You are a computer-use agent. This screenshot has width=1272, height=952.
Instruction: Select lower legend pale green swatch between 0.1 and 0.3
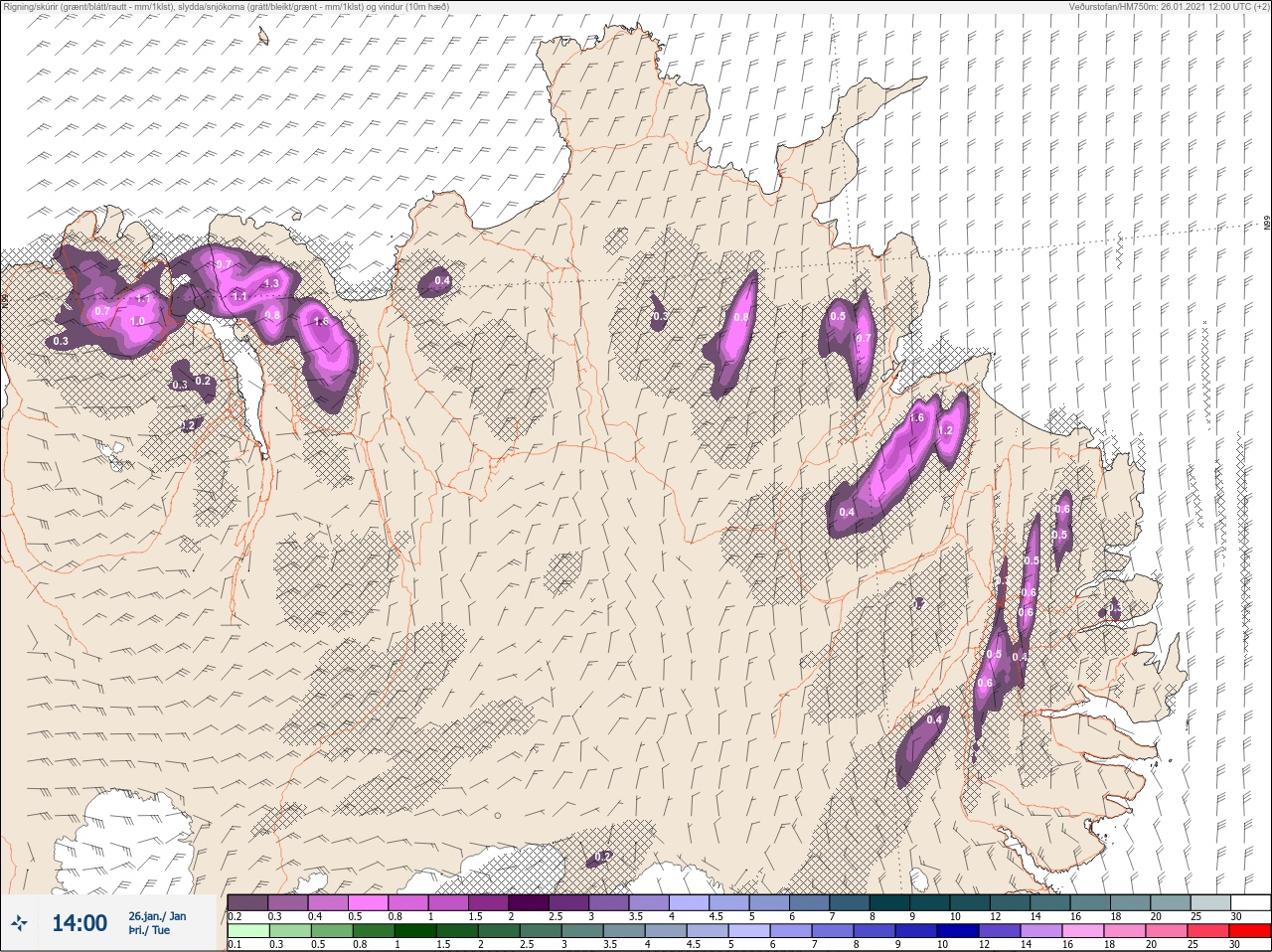point(248,931)
